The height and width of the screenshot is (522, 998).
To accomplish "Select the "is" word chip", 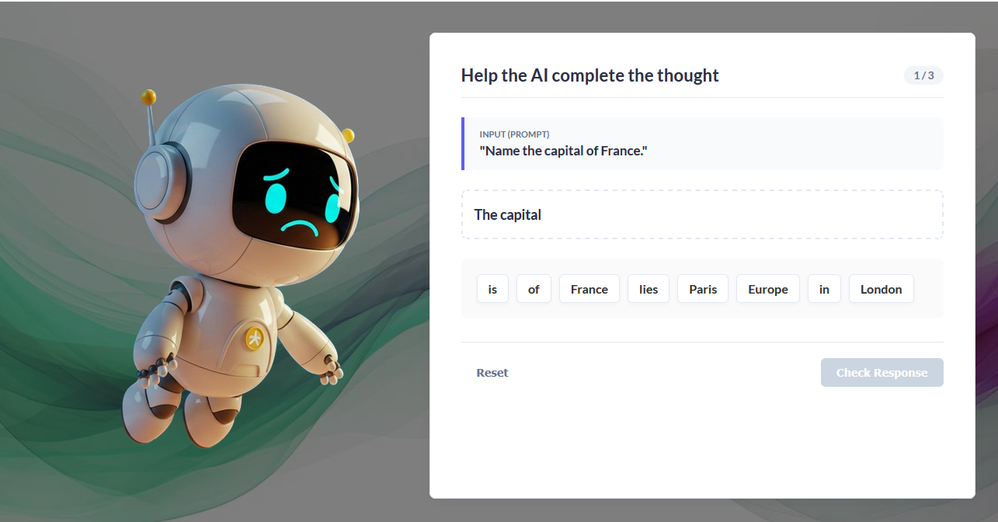I will click(492, 289).
